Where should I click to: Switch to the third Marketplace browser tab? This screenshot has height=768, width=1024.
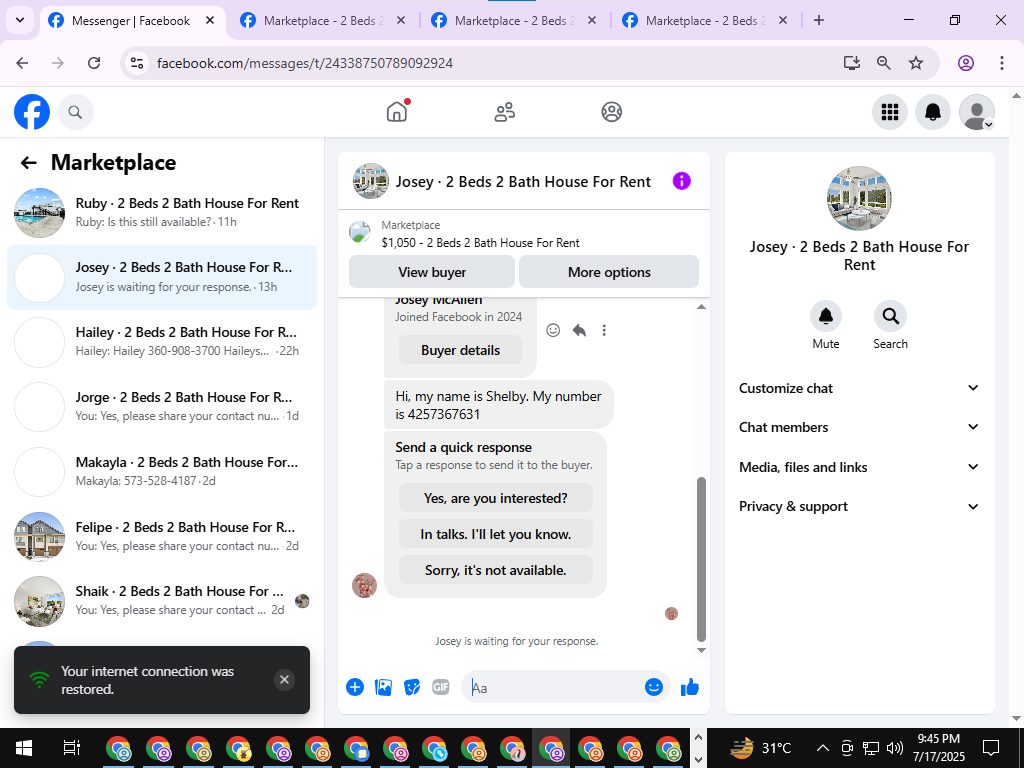coord(514,21)
